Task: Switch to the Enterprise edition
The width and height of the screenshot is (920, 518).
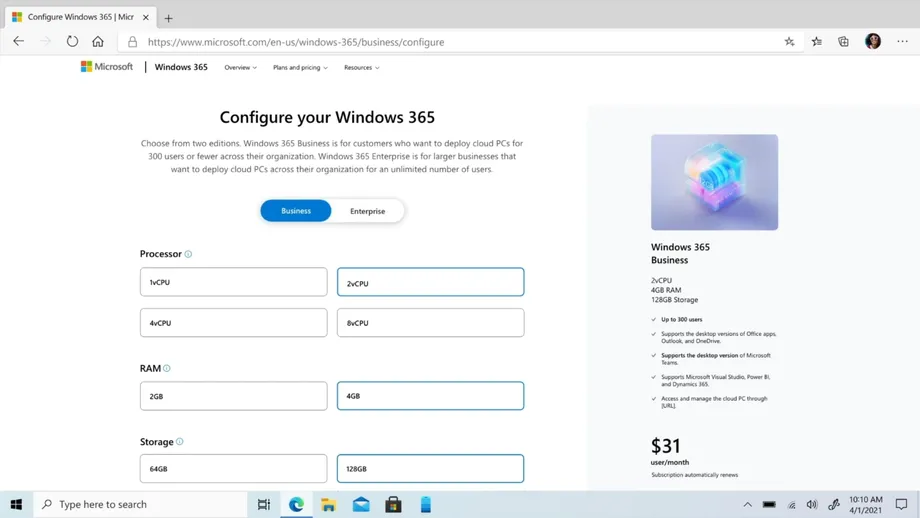Action: click(368, 211)
